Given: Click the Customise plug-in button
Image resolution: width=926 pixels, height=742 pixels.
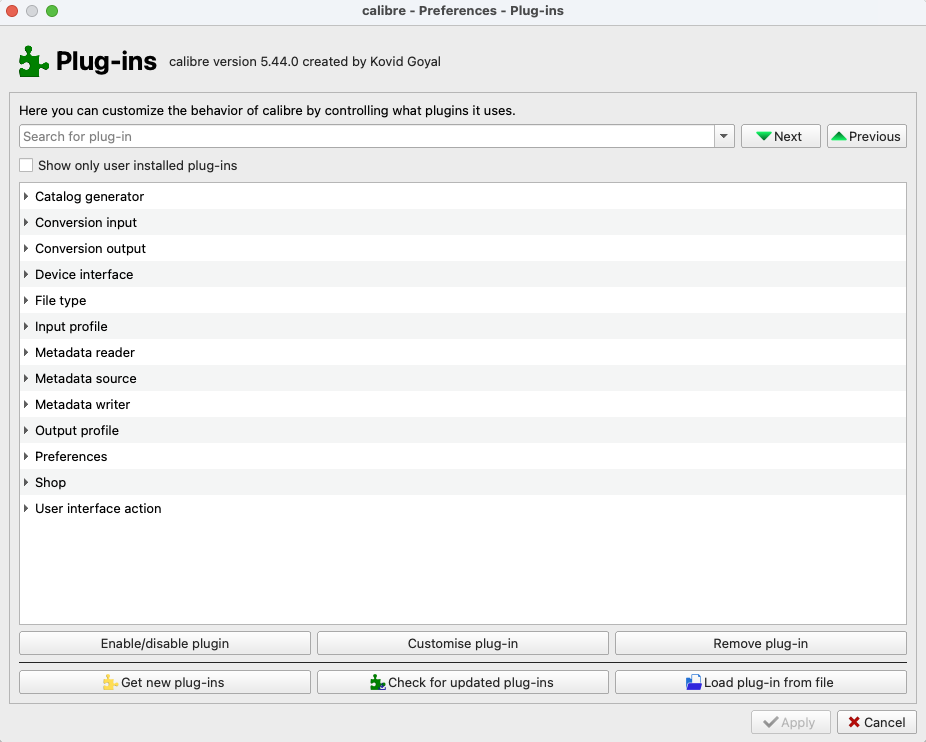Looking at the screenshot, I should 462,644.
